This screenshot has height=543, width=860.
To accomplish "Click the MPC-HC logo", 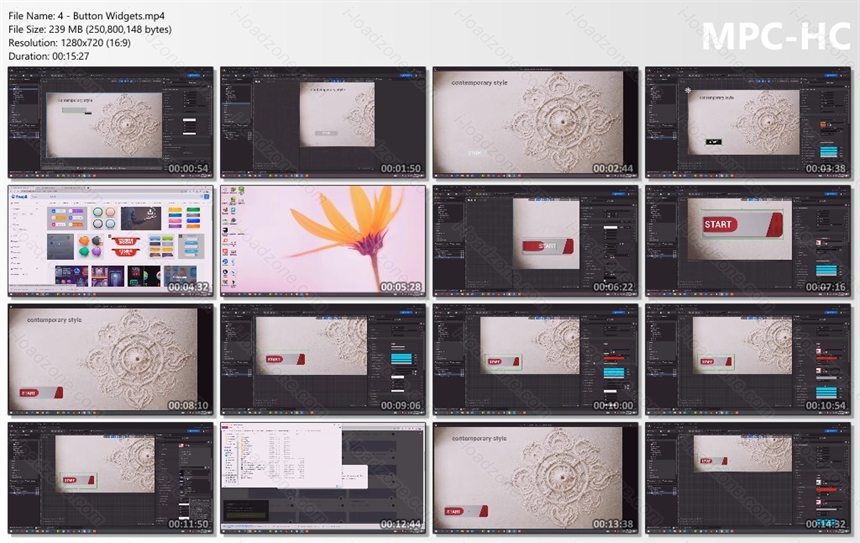I will coord(776,36).
